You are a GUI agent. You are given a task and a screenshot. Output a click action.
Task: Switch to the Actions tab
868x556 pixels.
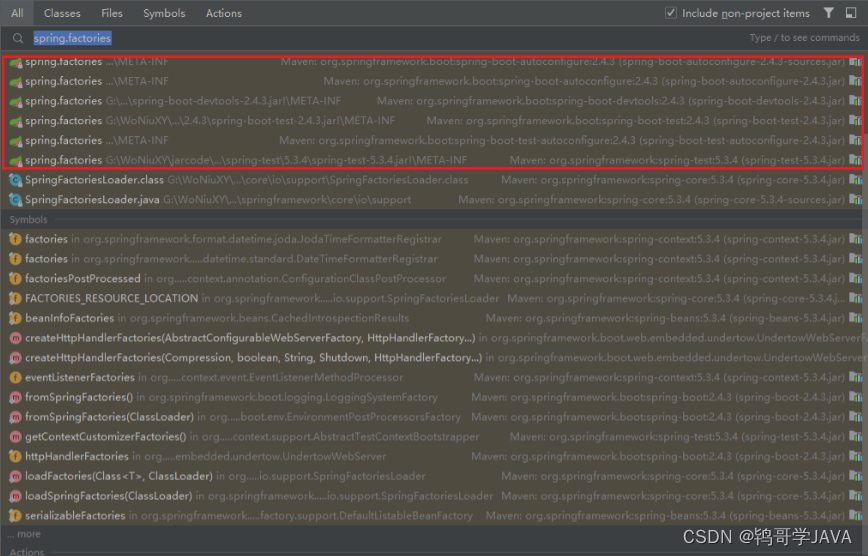tap(224, 13)
